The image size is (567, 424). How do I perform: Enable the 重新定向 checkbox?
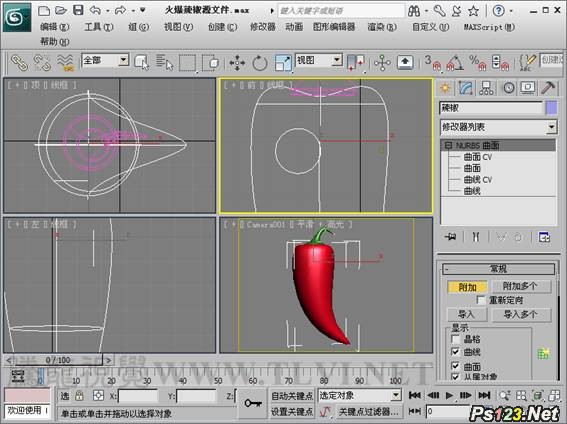[481, 300]
